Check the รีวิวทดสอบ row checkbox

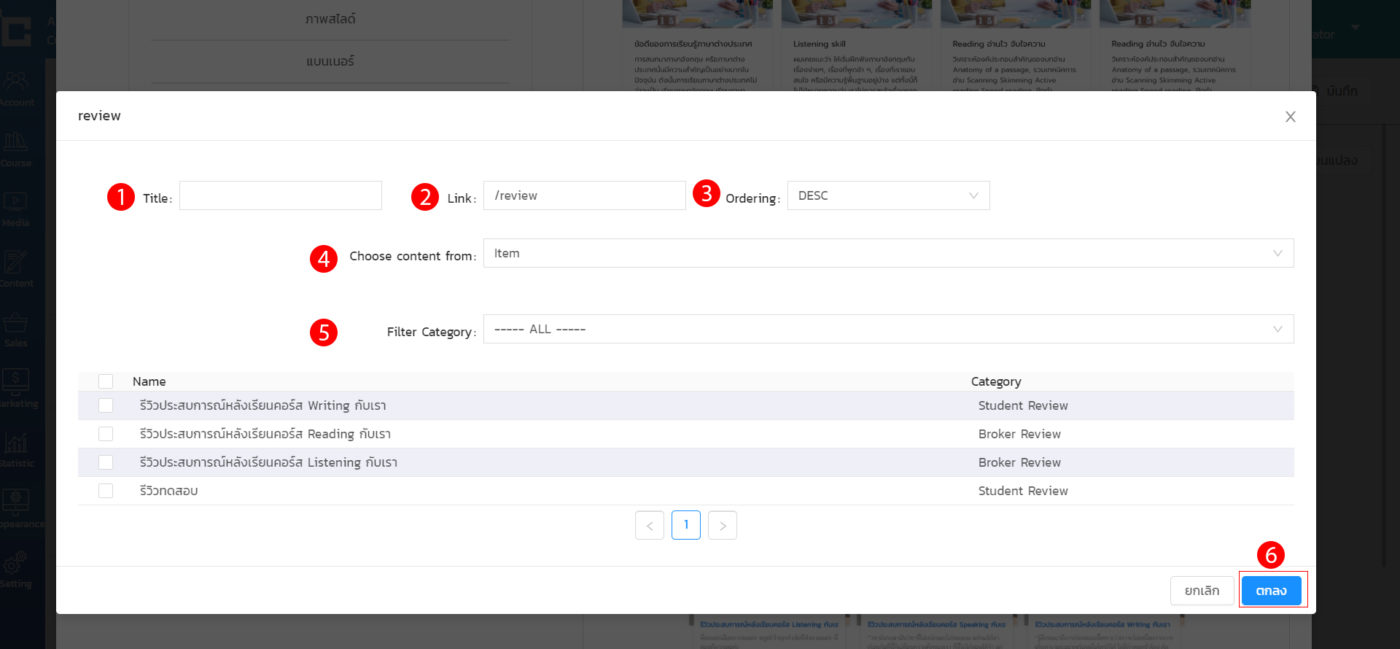[106, 491]
